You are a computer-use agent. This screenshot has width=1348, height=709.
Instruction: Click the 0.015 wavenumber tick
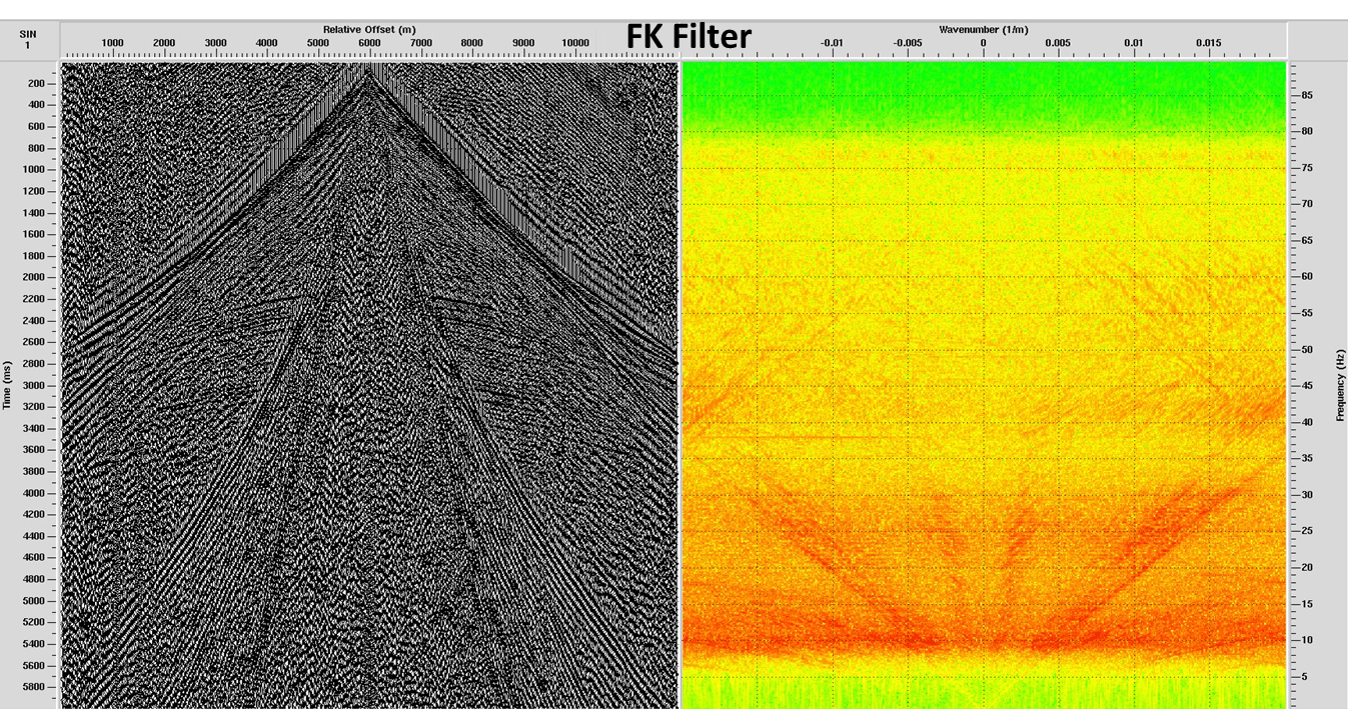pos(1208,43)
